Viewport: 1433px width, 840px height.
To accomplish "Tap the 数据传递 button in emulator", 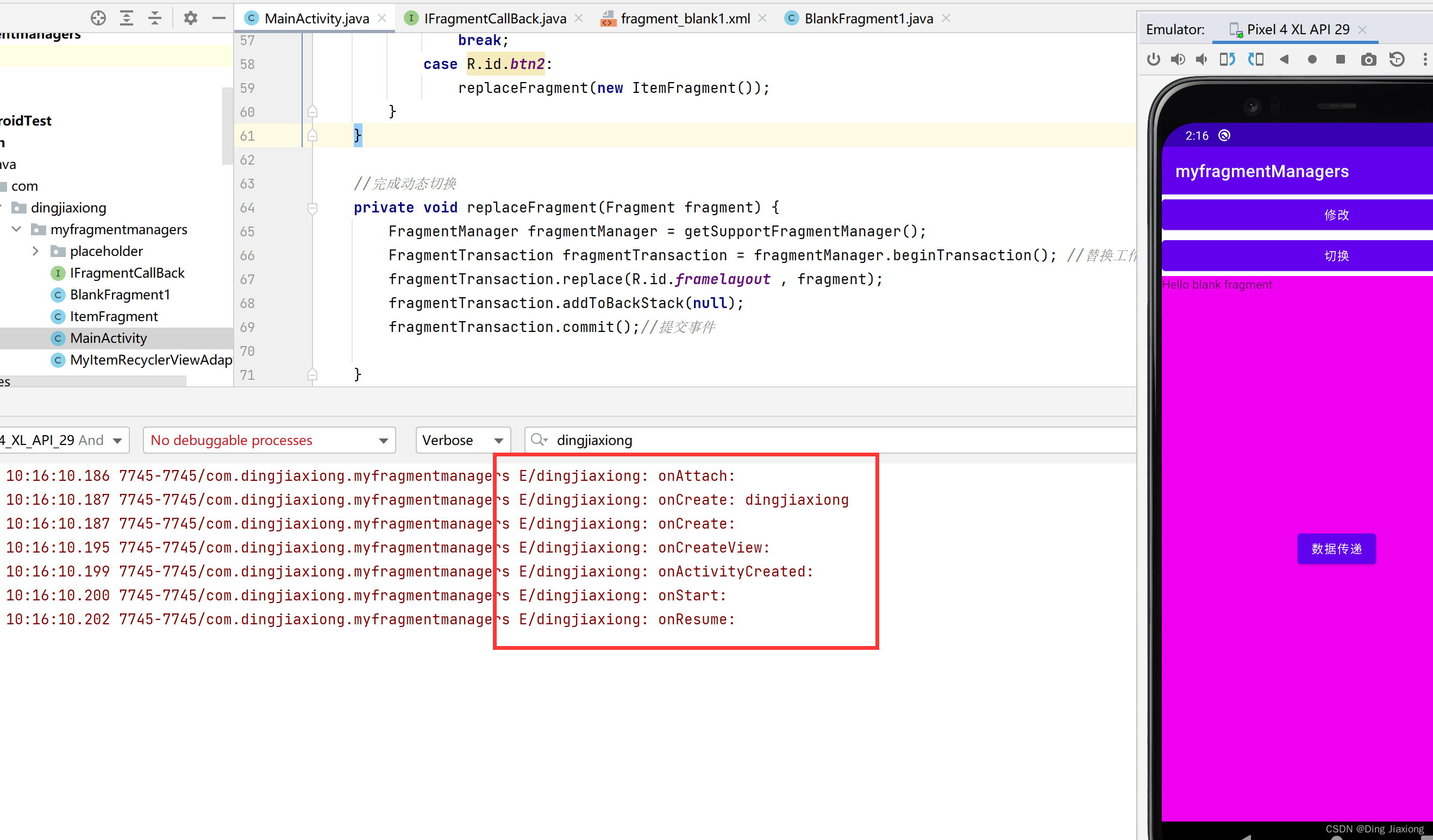I will coord(1336,548).
